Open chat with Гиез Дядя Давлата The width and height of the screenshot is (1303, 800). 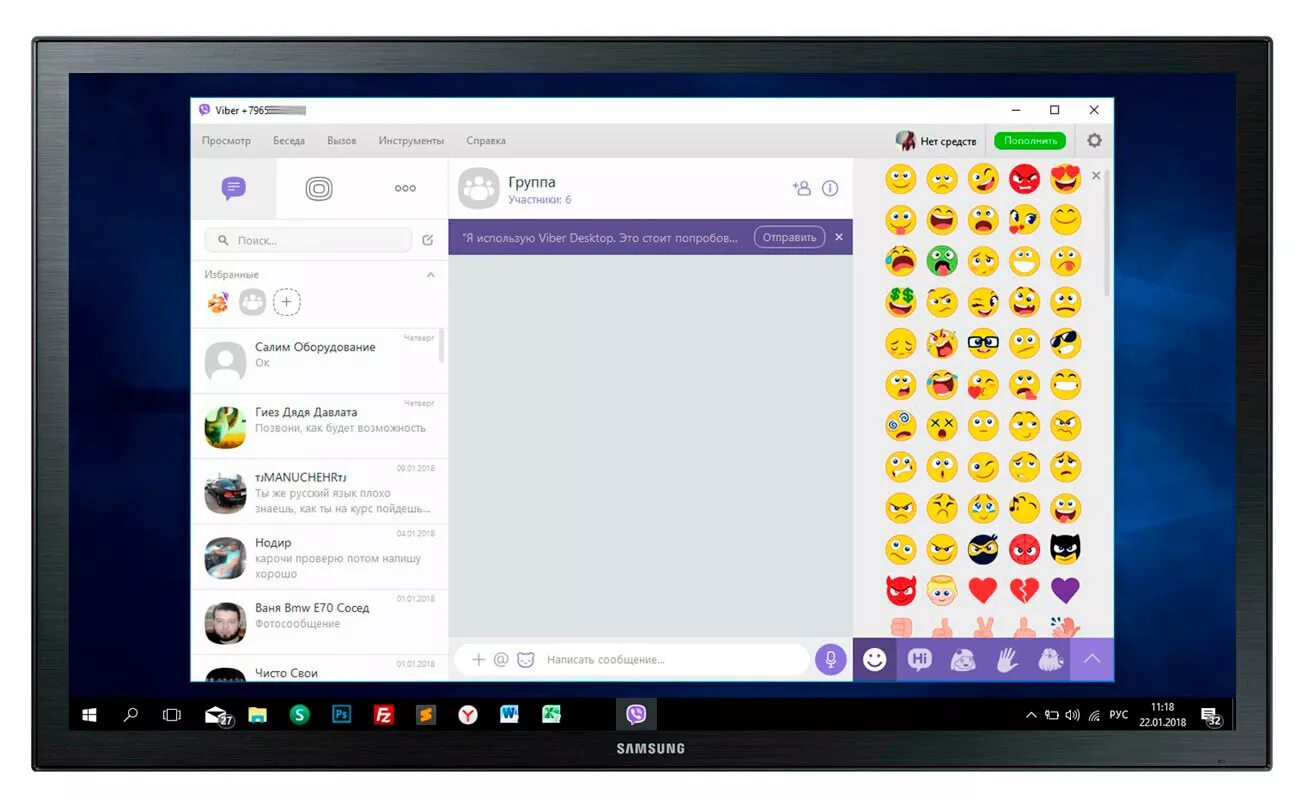(319, 426)
